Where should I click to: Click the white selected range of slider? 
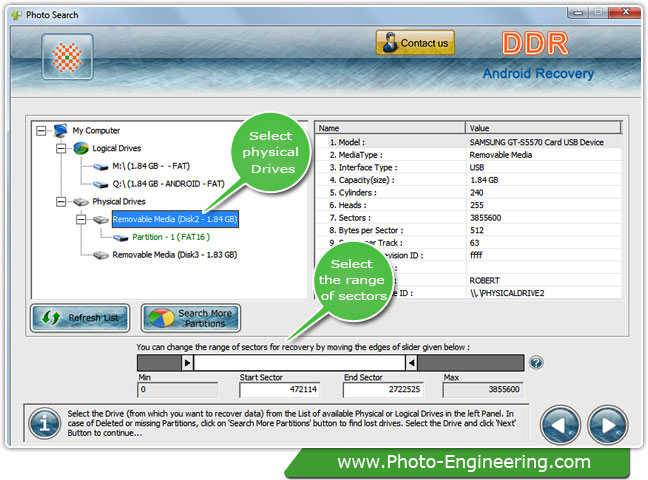(x=299, y=363)
